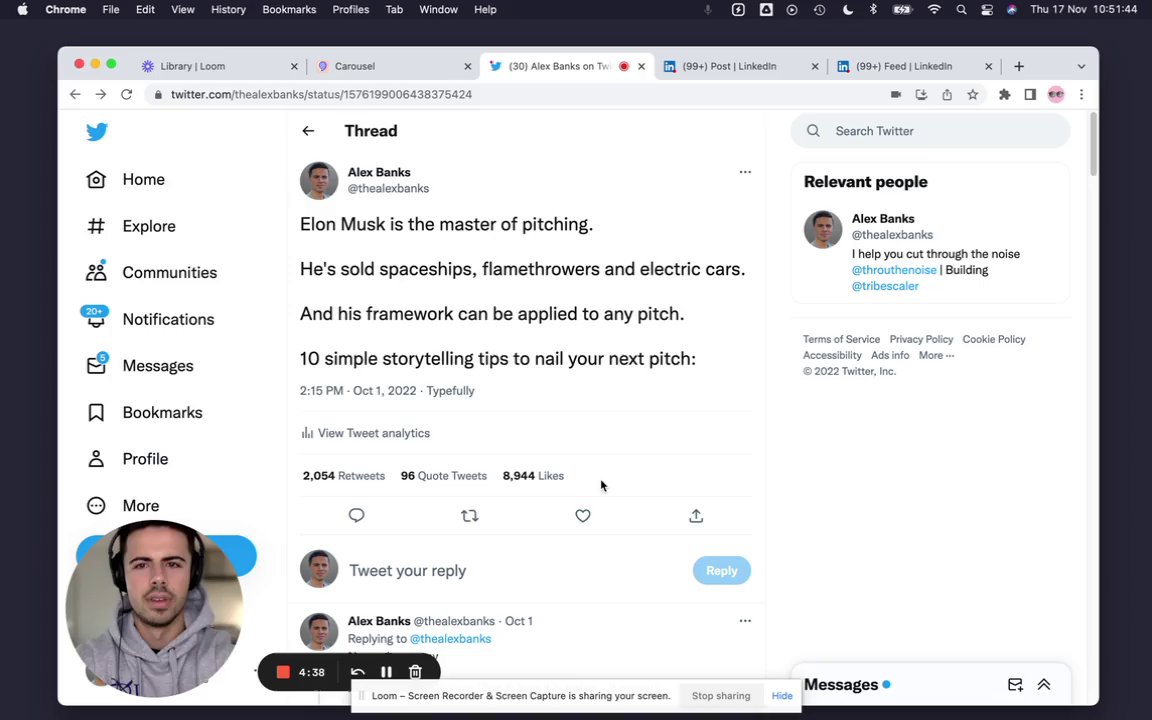Bookmark page with Chrome star icon
This screenshot has width=1152, height=720.
(x=973, y=95)
